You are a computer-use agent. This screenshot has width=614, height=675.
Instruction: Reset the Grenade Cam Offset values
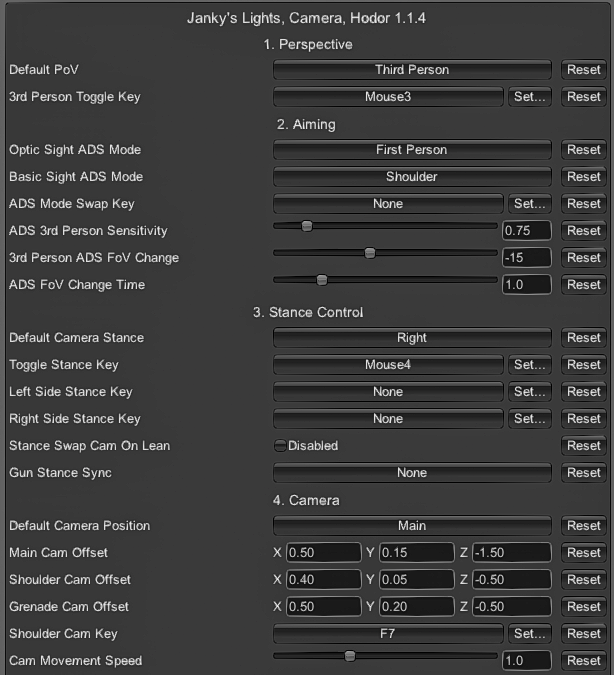point(583,607)
